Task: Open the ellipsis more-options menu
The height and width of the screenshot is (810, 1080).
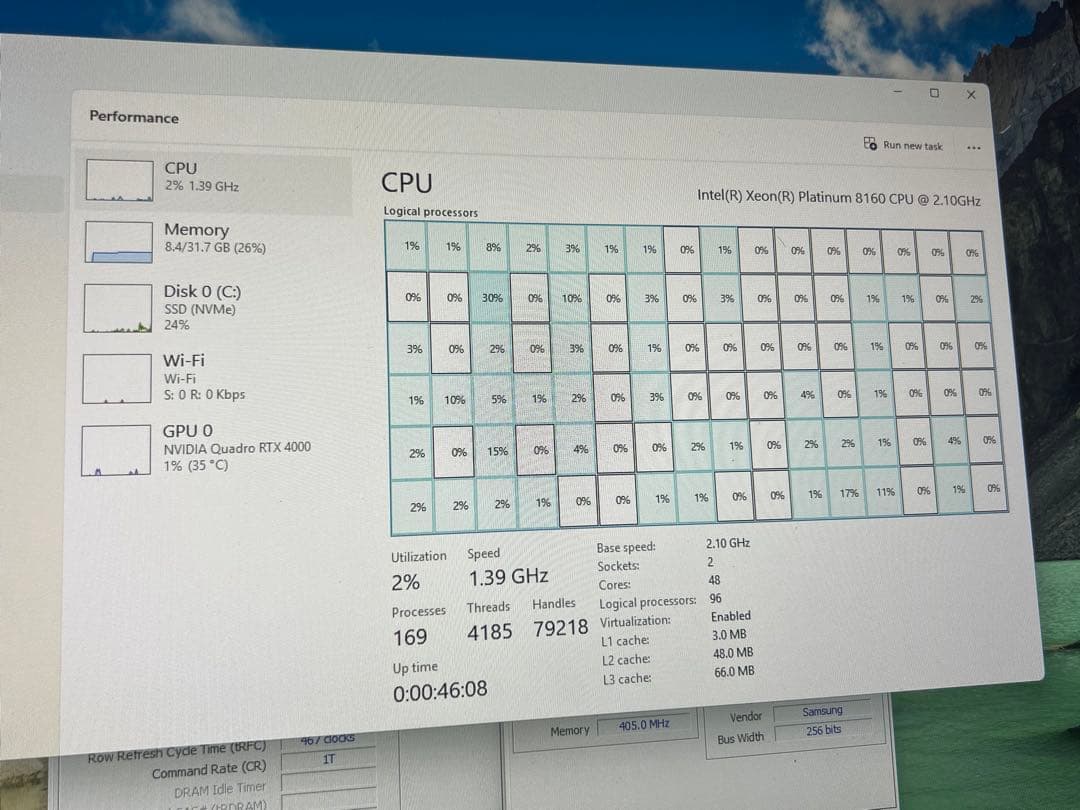Action: point(973,147)
